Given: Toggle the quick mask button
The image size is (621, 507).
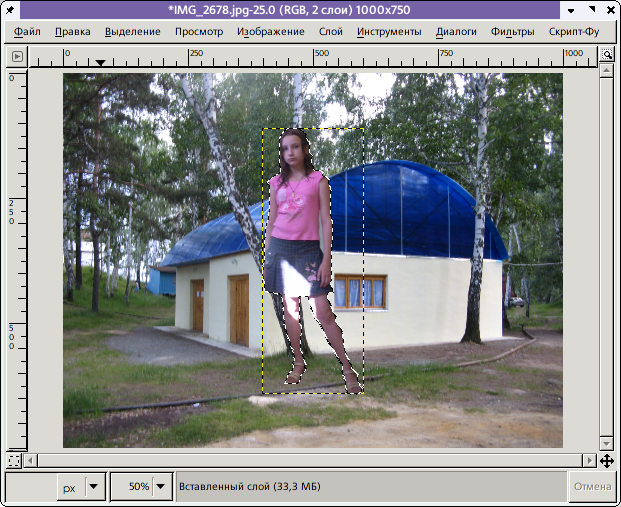Looking at the screenshot, I should [14, 461].
